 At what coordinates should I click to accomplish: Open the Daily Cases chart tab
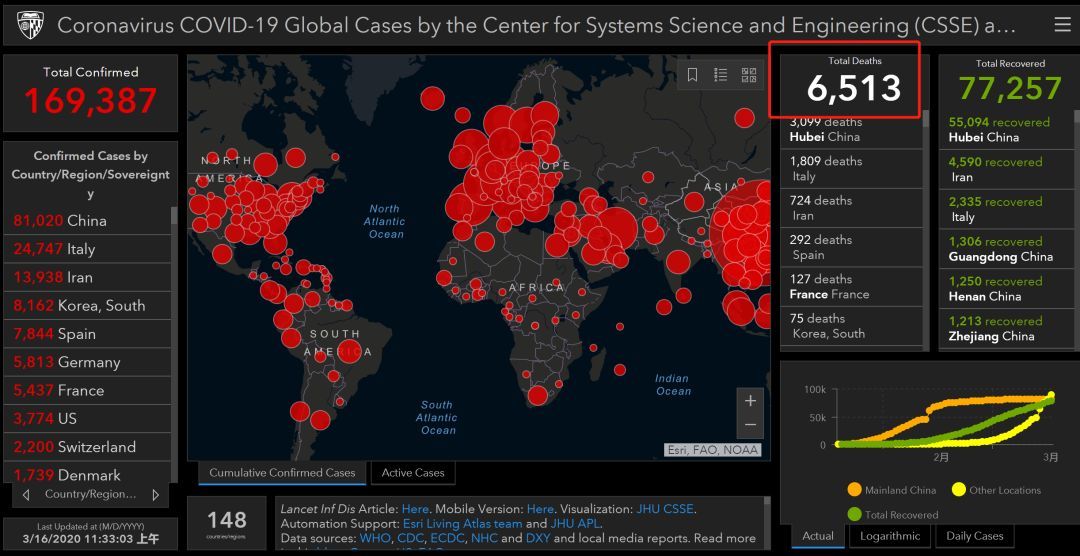(974, 536)
